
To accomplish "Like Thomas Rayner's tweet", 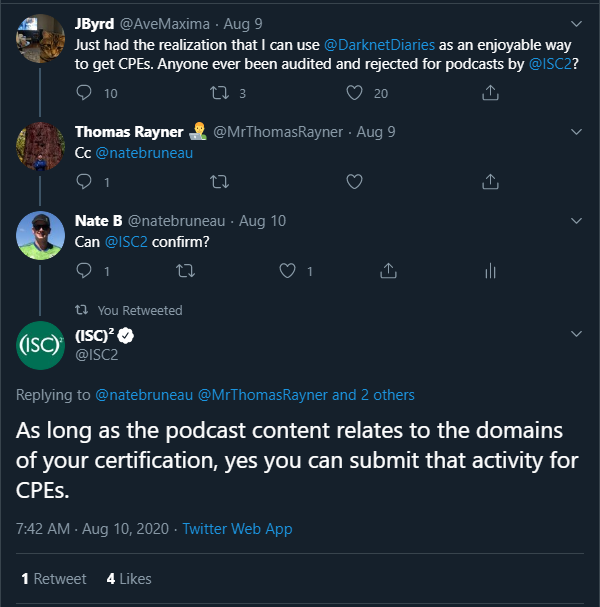I will [354, 182].
